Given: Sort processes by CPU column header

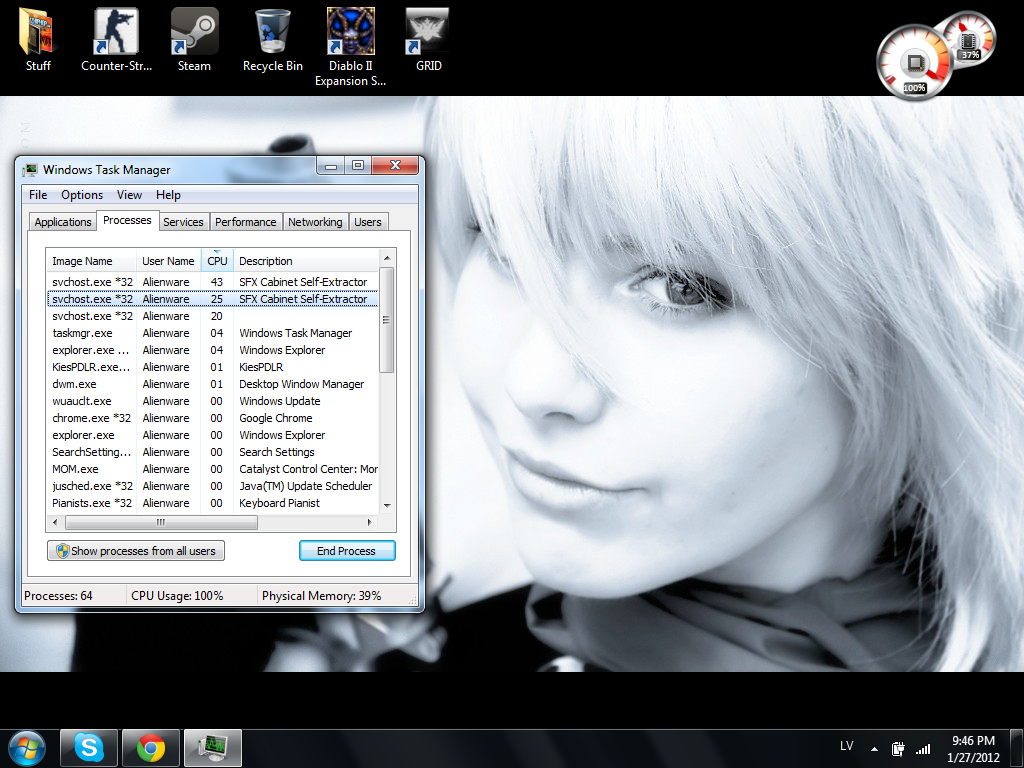Looking at the screenshot, I should 217,261.
